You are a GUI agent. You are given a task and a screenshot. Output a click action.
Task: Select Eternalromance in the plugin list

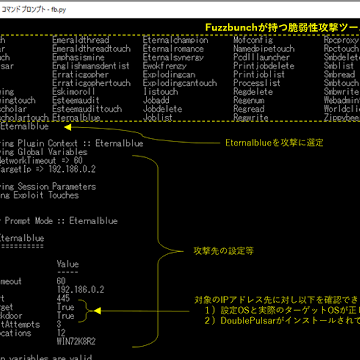point(173,49)
